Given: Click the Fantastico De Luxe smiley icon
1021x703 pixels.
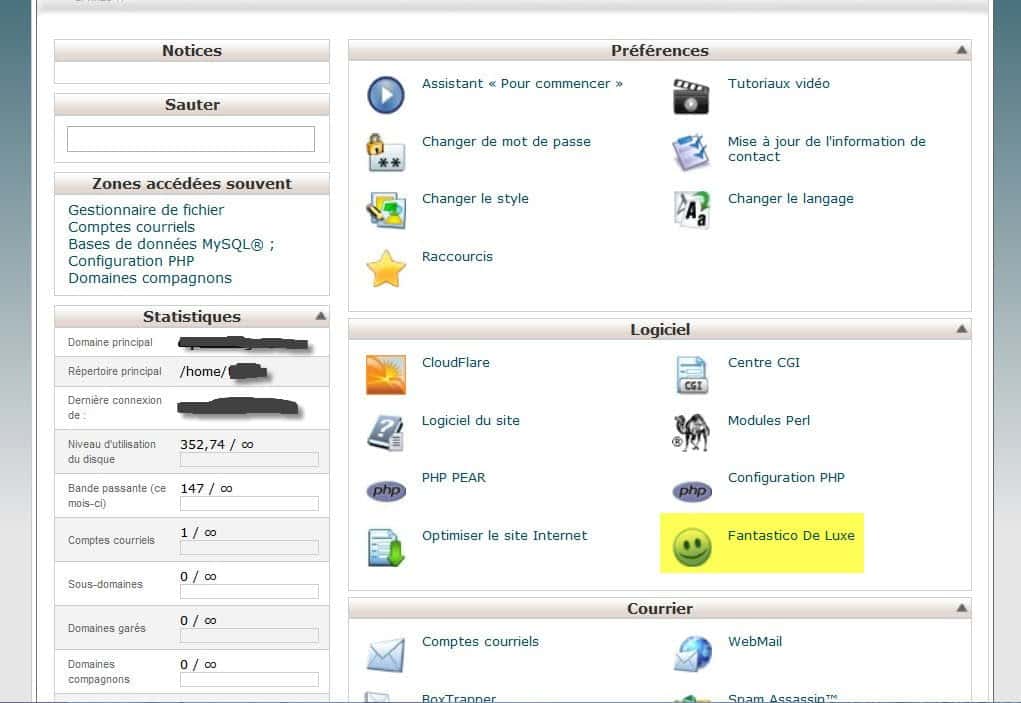Looking at the screenshot, I should [x=692, y=547].
